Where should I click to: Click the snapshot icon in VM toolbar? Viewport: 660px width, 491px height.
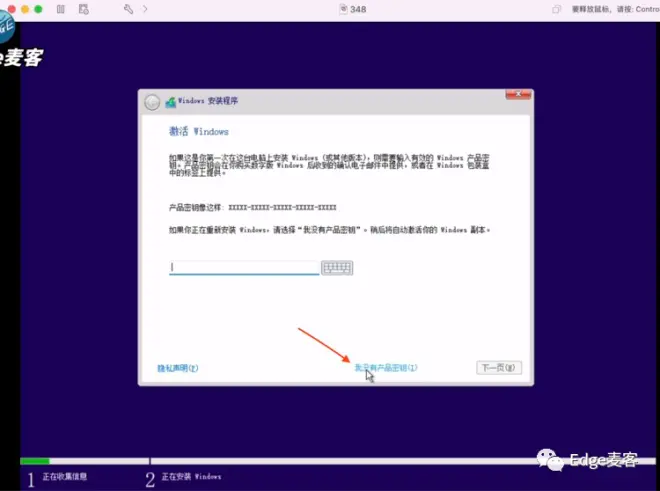(x=83, y=9)
